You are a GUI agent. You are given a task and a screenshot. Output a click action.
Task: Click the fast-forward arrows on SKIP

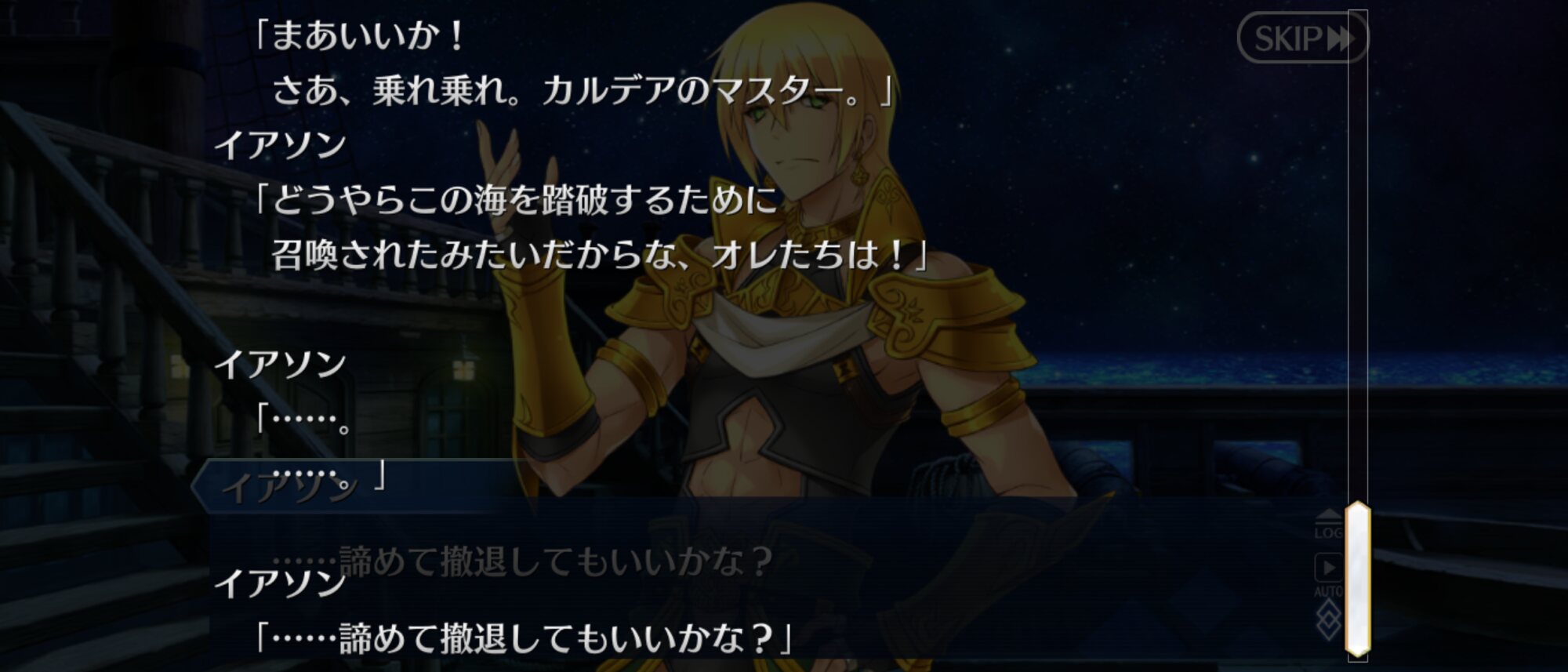1340,38
